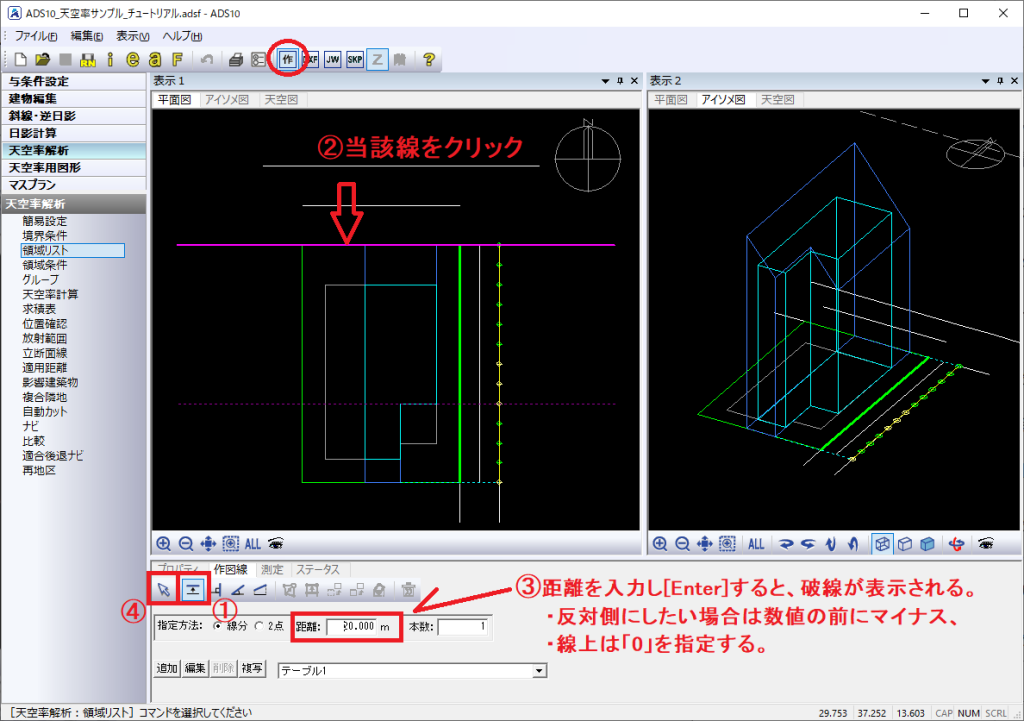1024x721 pixels.
Task: Zoom in the 表示2 view
Action: point(660,543)
